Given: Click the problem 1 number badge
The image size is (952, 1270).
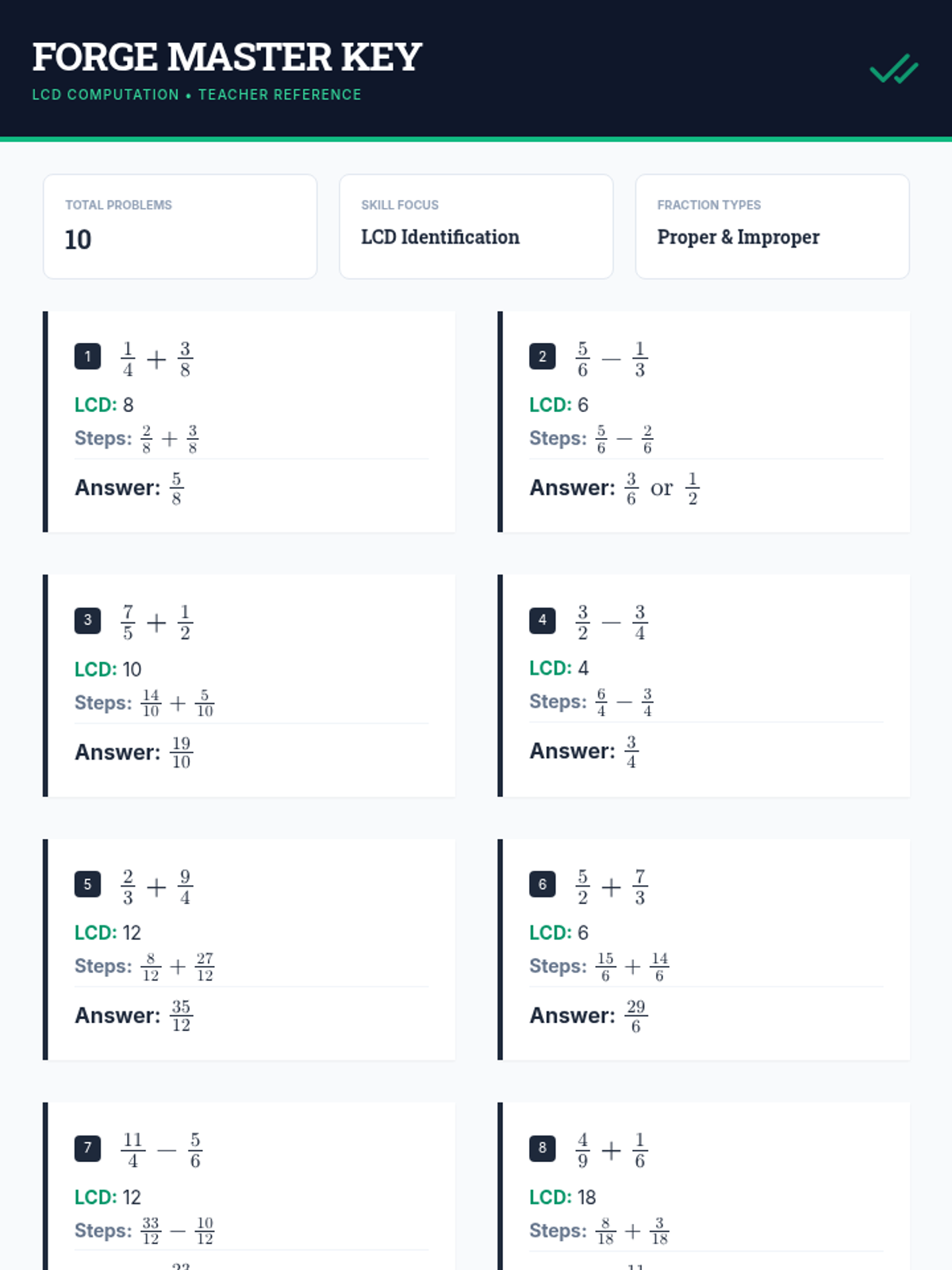Looking at the screenshot, I should click(x=87, y=356).
